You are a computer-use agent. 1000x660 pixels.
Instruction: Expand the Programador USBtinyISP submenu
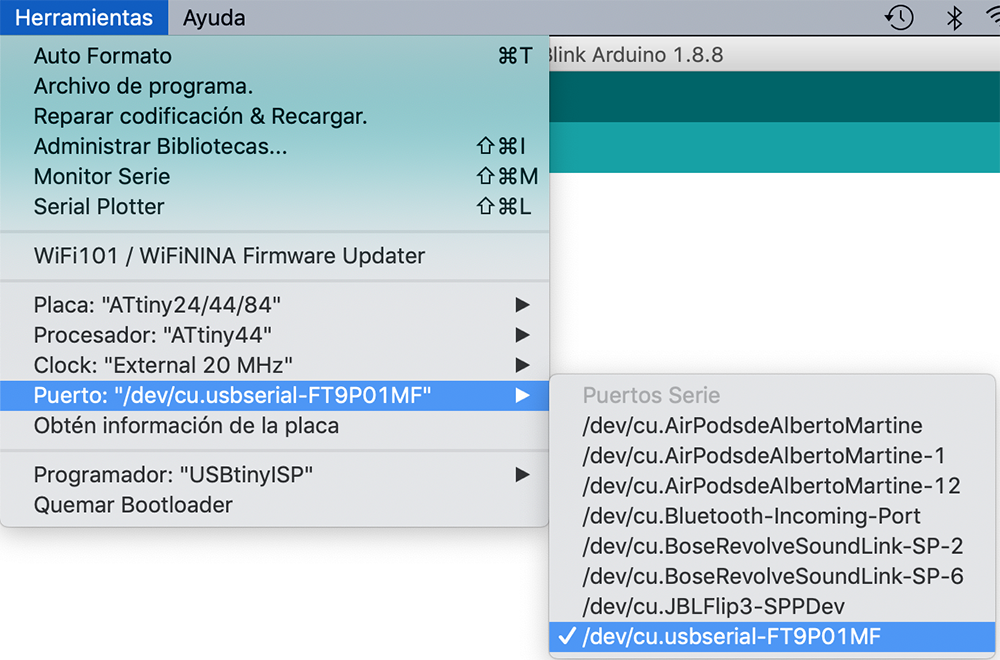tap(173, 474)
